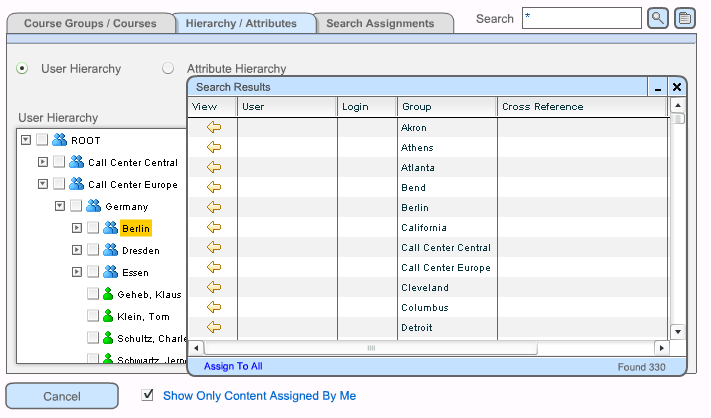Screen dimensions: 711x418
Task: Click the Assign To All link
Action: pos(233,367)
